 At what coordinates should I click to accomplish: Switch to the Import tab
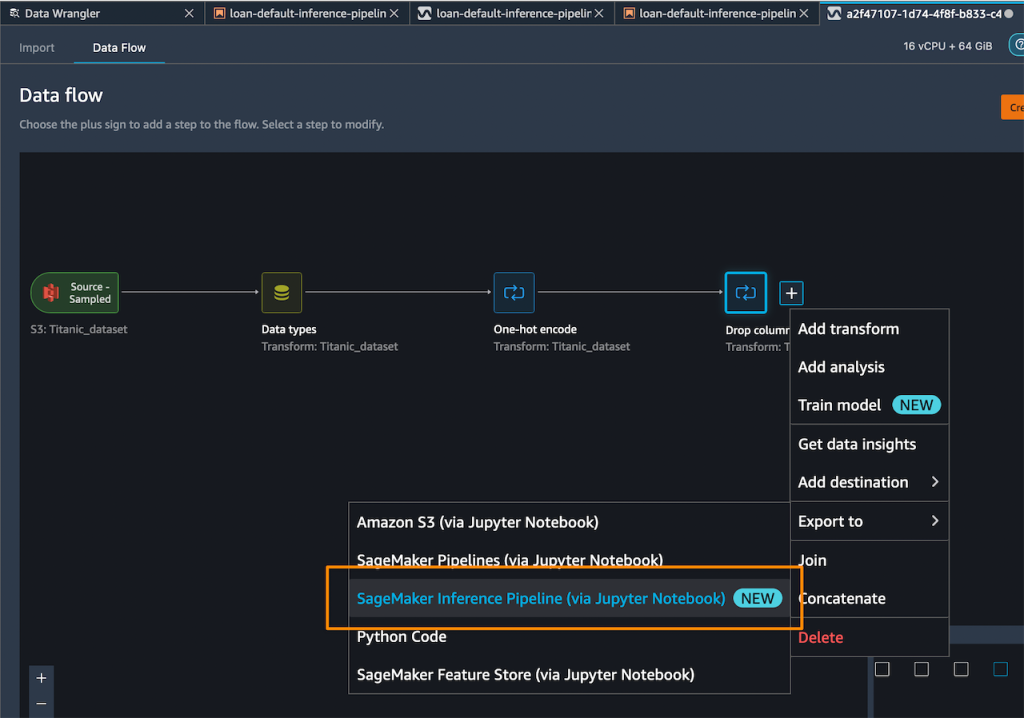click(37, 48)
